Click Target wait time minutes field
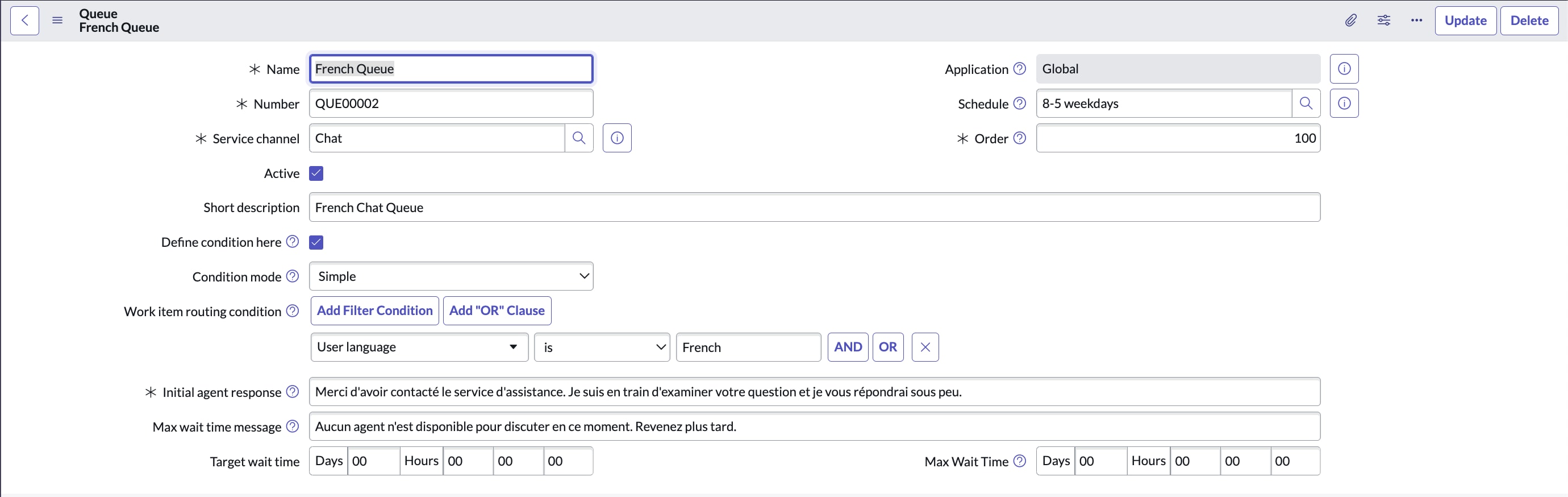The height and width of the screenshot is (497, 1568). coord(518,461)
